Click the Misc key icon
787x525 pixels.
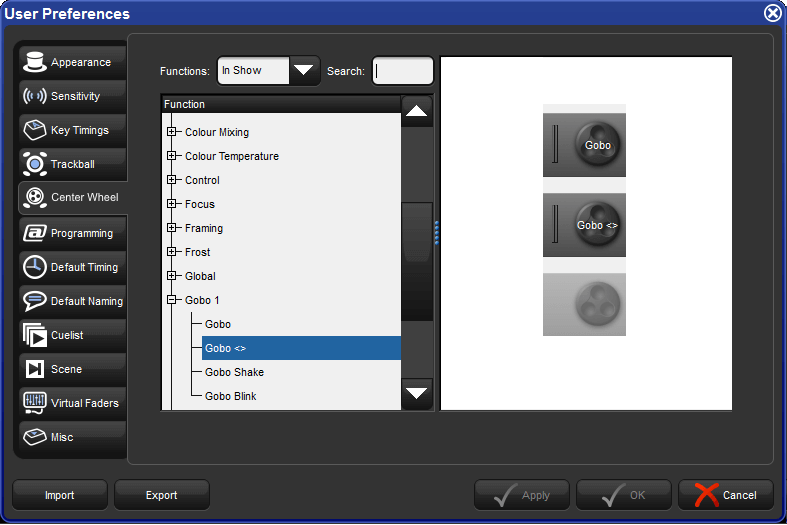34,437
